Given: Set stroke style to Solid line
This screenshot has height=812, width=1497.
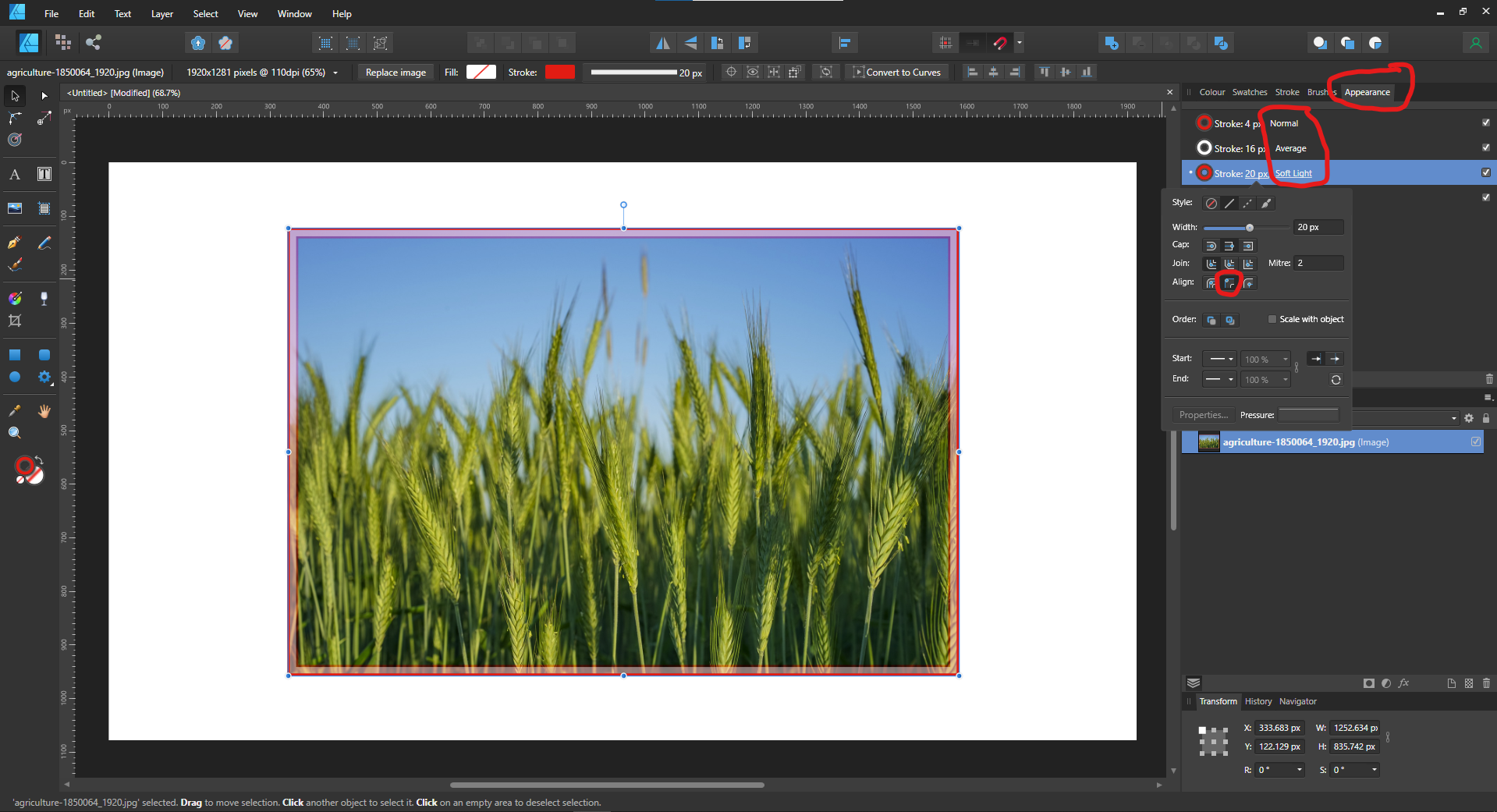Looking at the screenshot, I should pyautogui.click(x=1229, y=204).
